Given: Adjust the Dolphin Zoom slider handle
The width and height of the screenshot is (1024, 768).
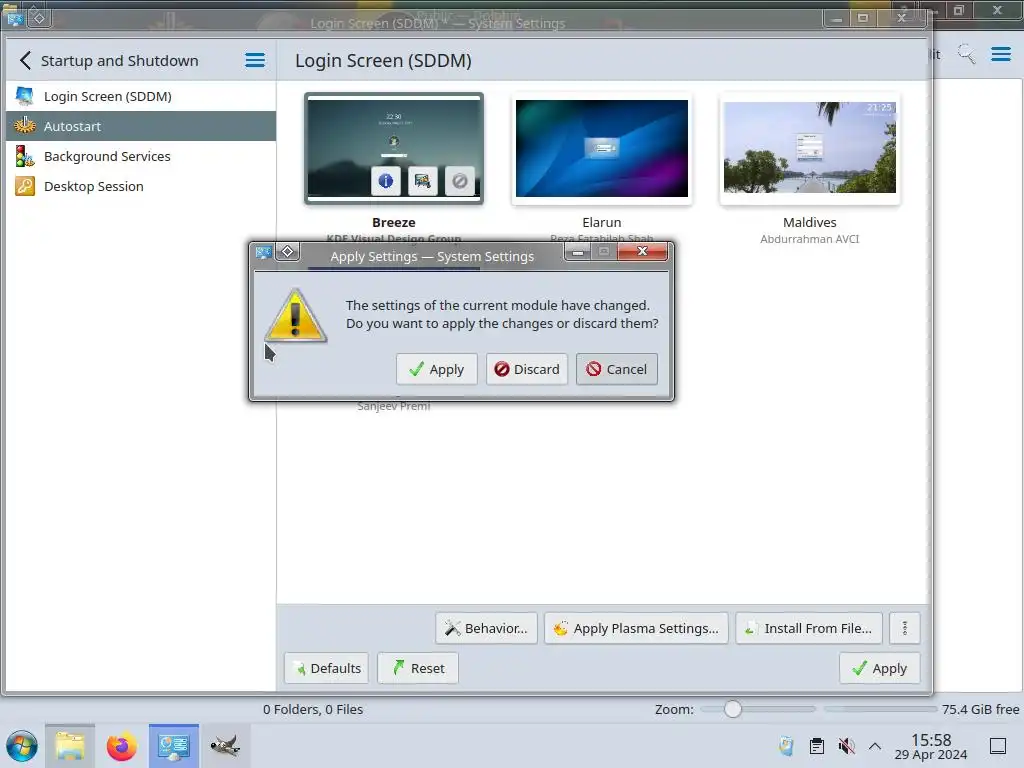Looking at the screenshot, I should point(733,709).
